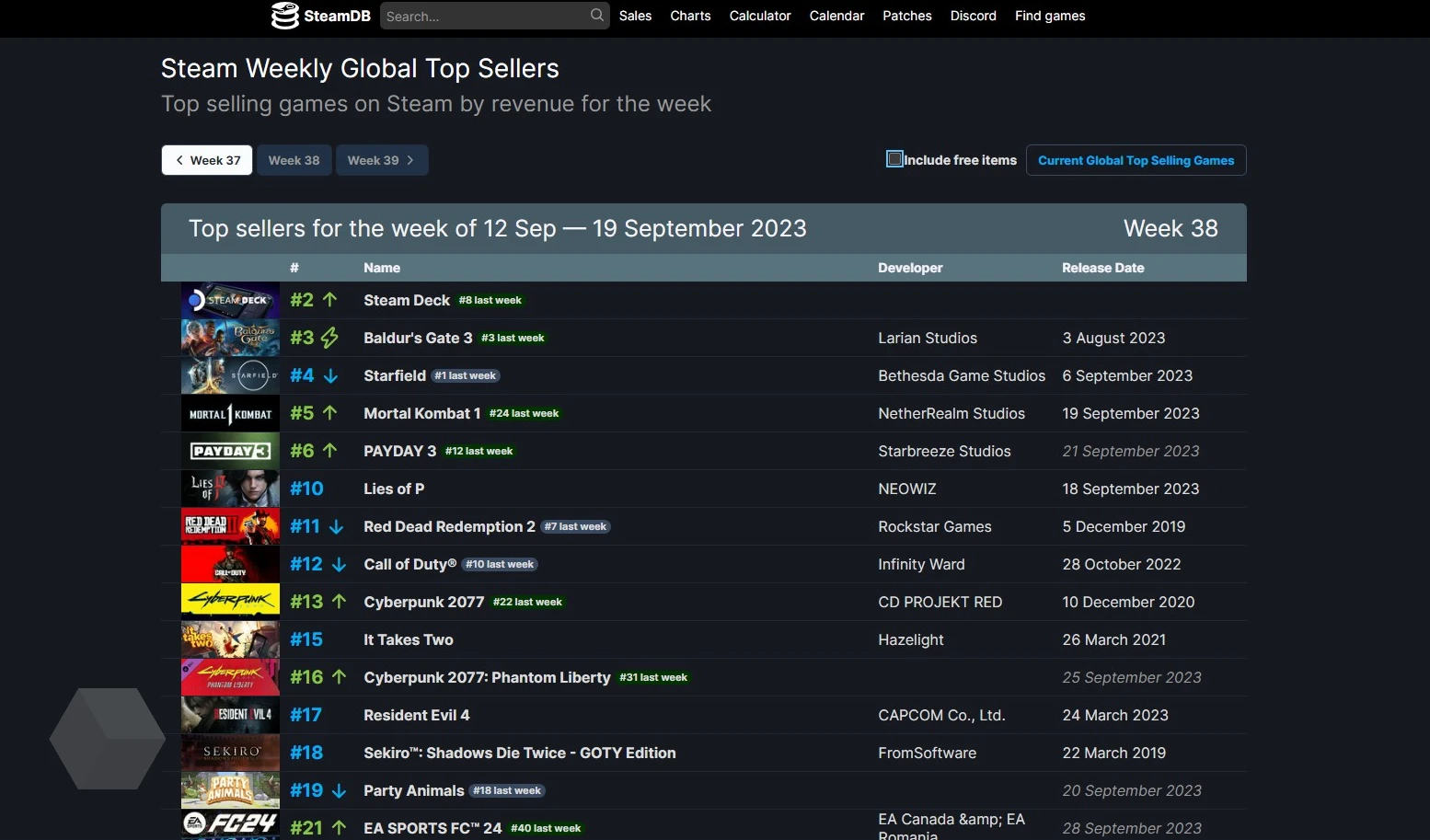Open the PAYDAY 3 name link
1430x840 pixels.
[400, 451]
